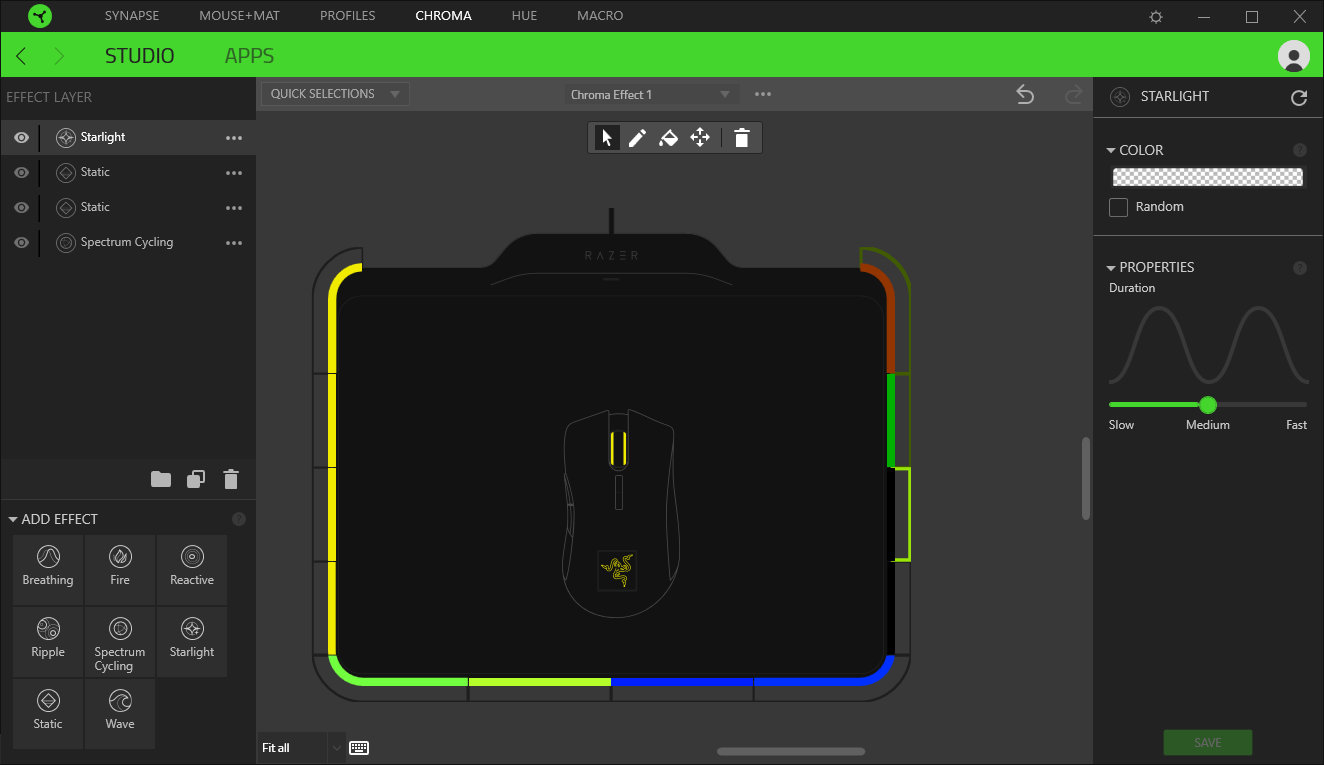The width and height of the screenshot is (1324, 765).
Task: Open the Macro tab
Action: [600, 16]
